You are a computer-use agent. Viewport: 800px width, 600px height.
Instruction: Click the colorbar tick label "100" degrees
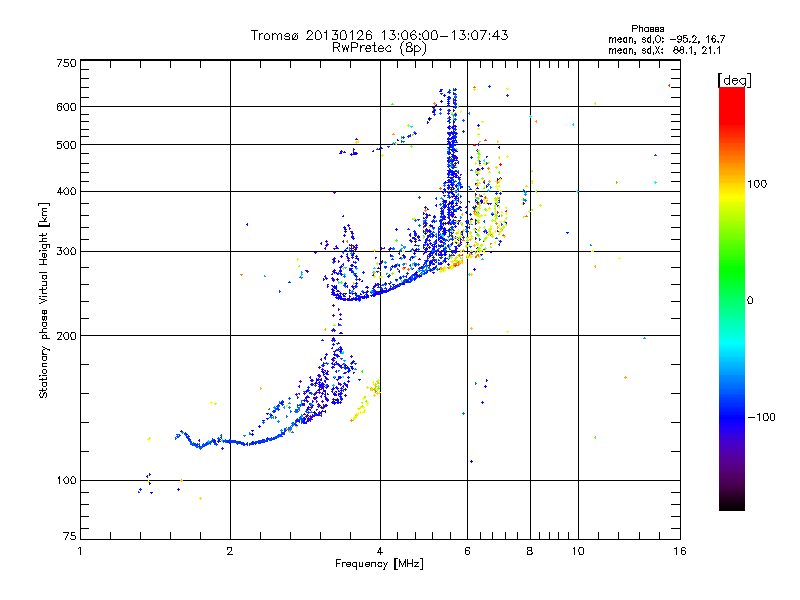pos(757,184)
